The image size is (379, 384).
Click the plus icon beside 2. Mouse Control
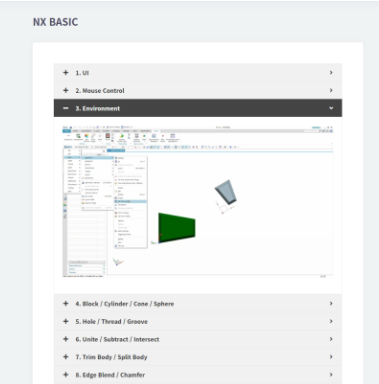click(x=66, y=90)
